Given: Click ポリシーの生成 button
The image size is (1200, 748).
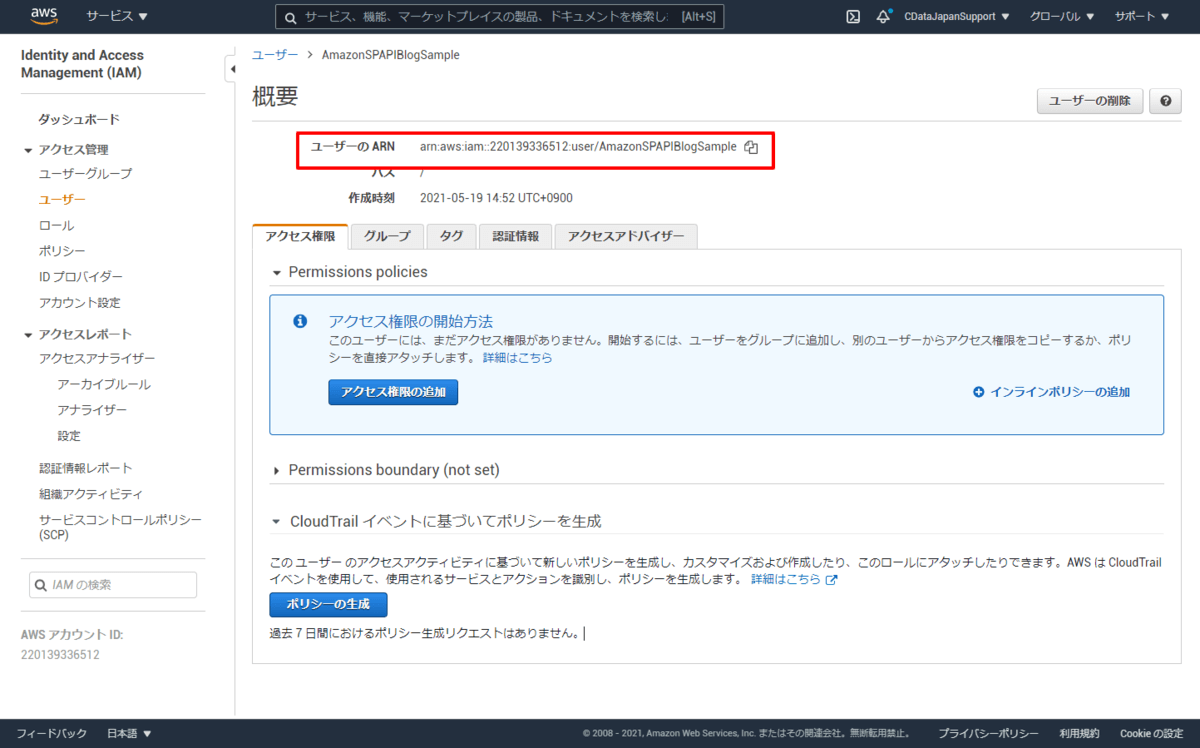Looking at the screenshot, I should point(328,605).
